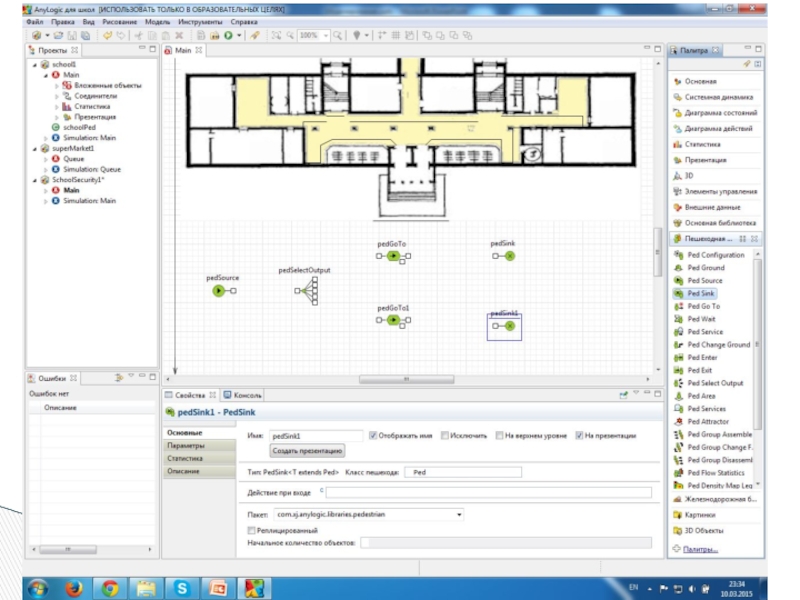This screenshot has height=600, width=800.
Task: Check the 'Реплицированный' checkbox
Action: (251, 529)
